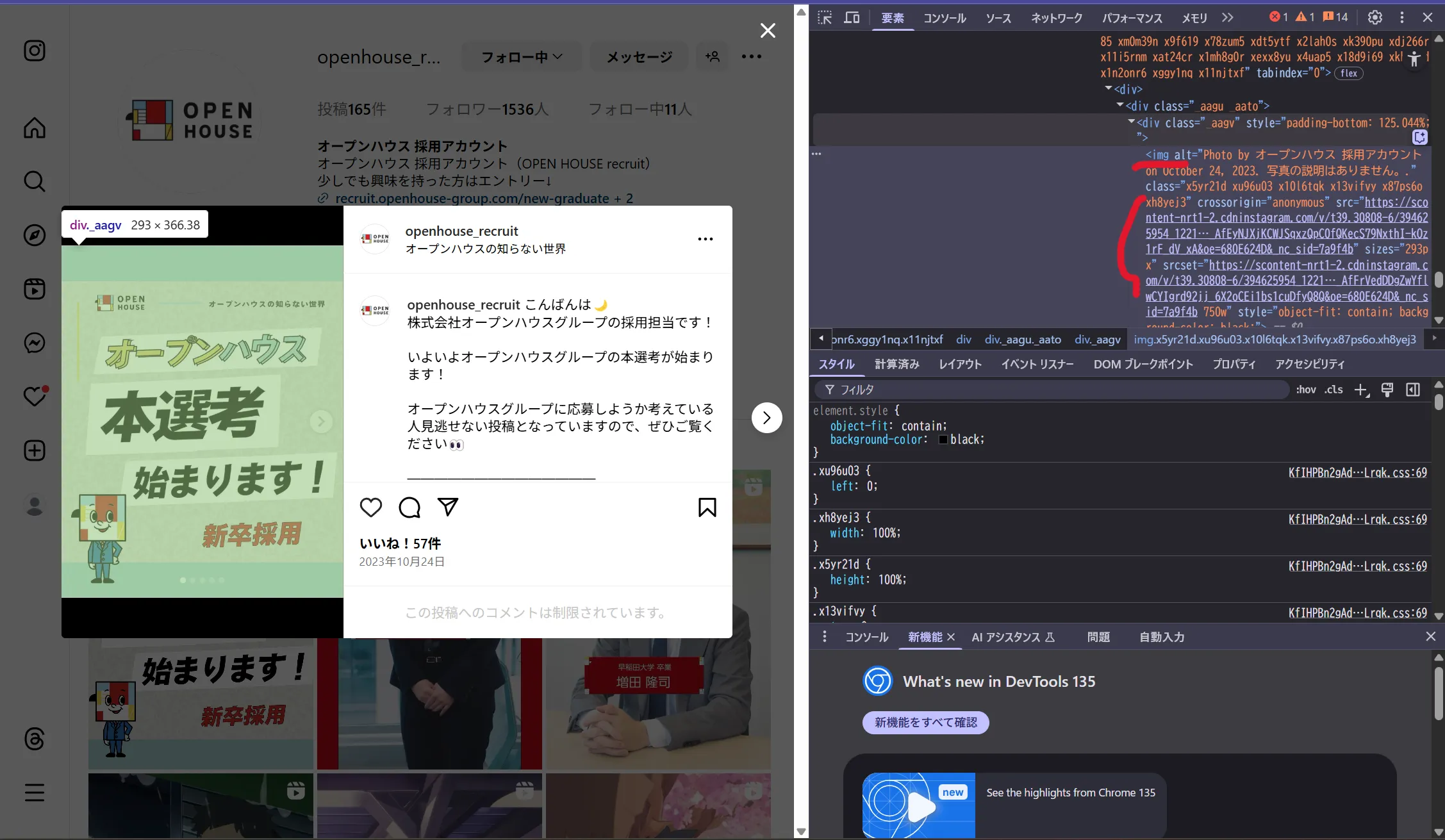Open レイアウト tab

960,364
